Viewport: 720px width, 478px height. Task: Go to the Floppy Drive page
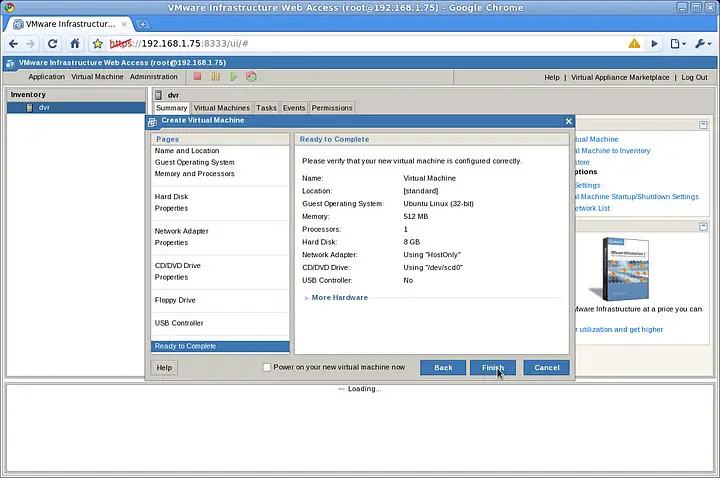[x=175, y=300]
